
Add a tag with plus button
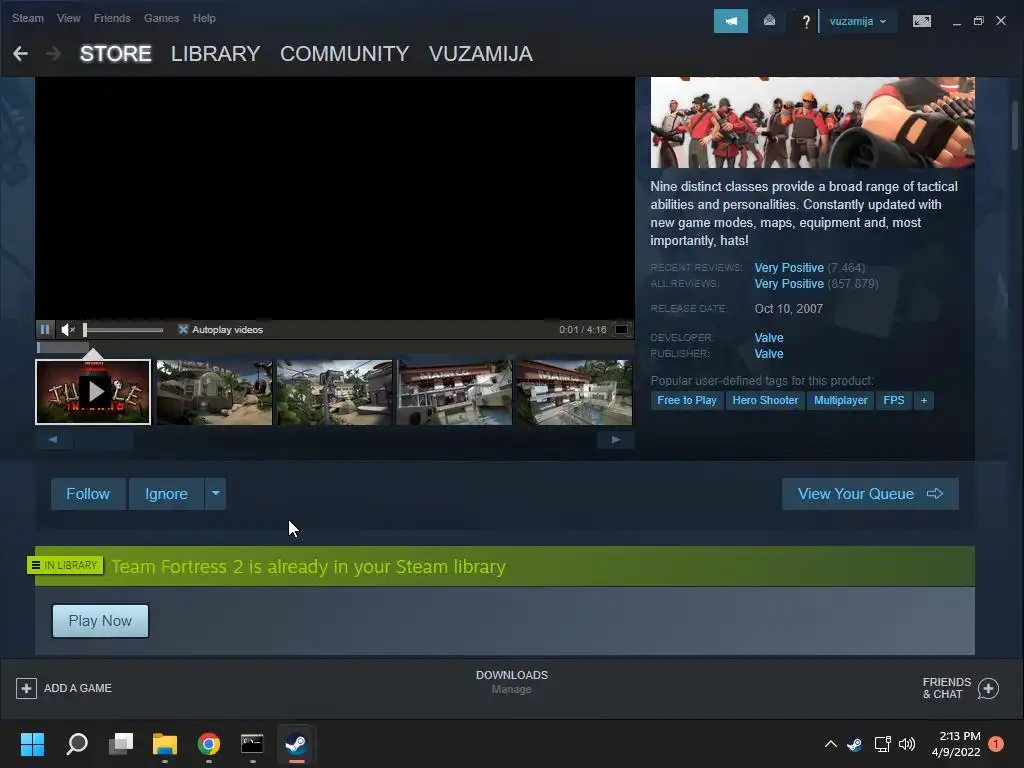[x=923, y=400]
